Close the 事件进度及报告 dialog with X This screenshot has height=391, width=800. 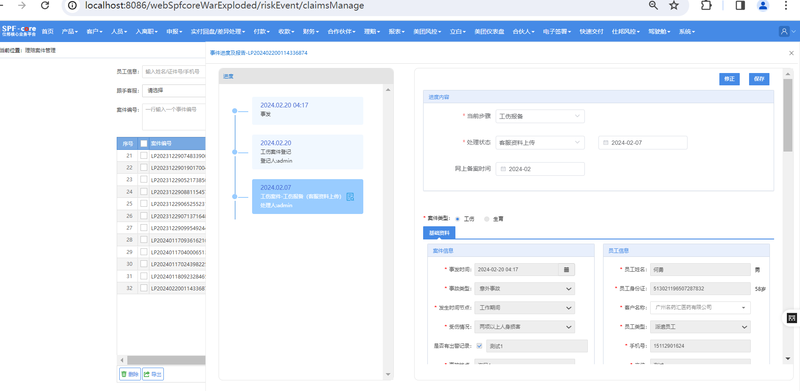point(791,53)
